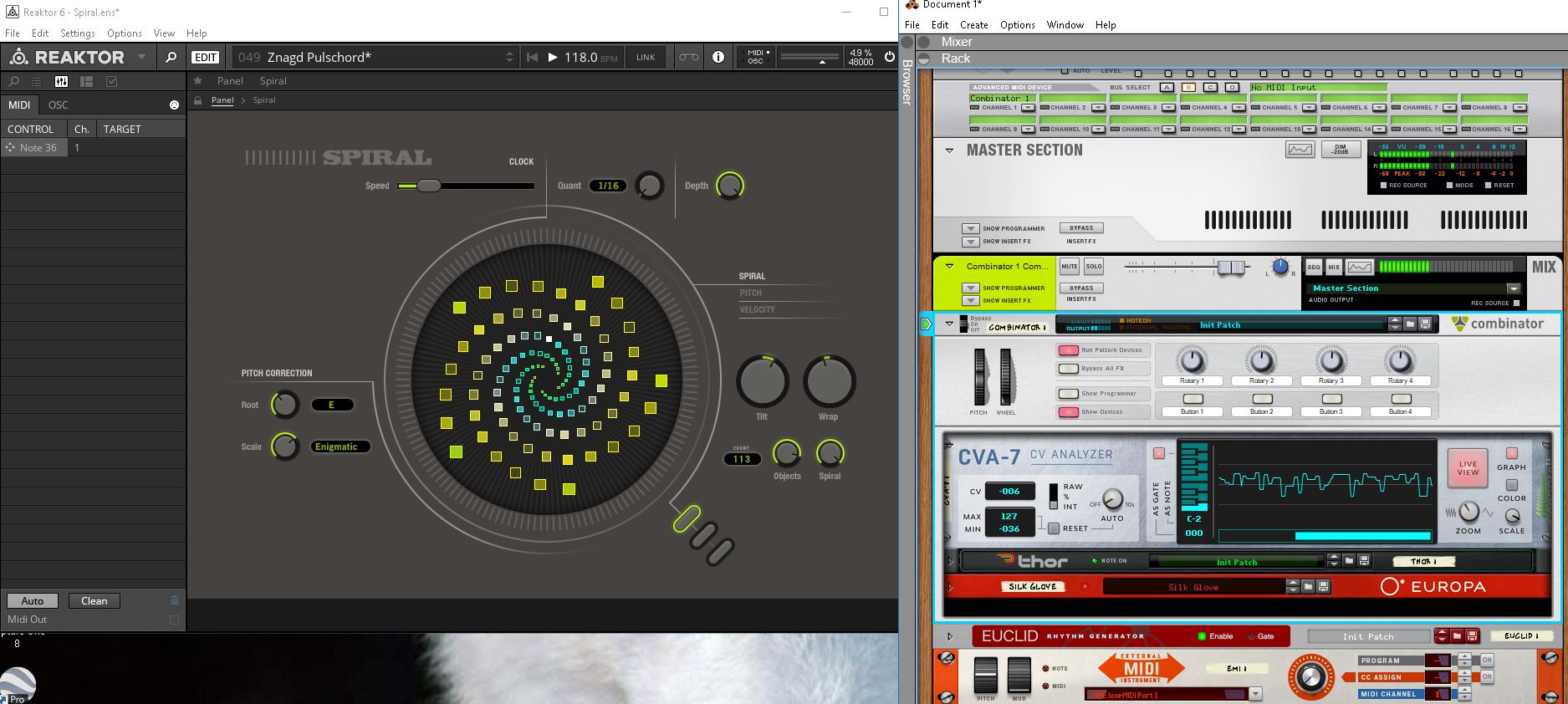Save Combinator patch with floppy icon

coord(1425,324)
